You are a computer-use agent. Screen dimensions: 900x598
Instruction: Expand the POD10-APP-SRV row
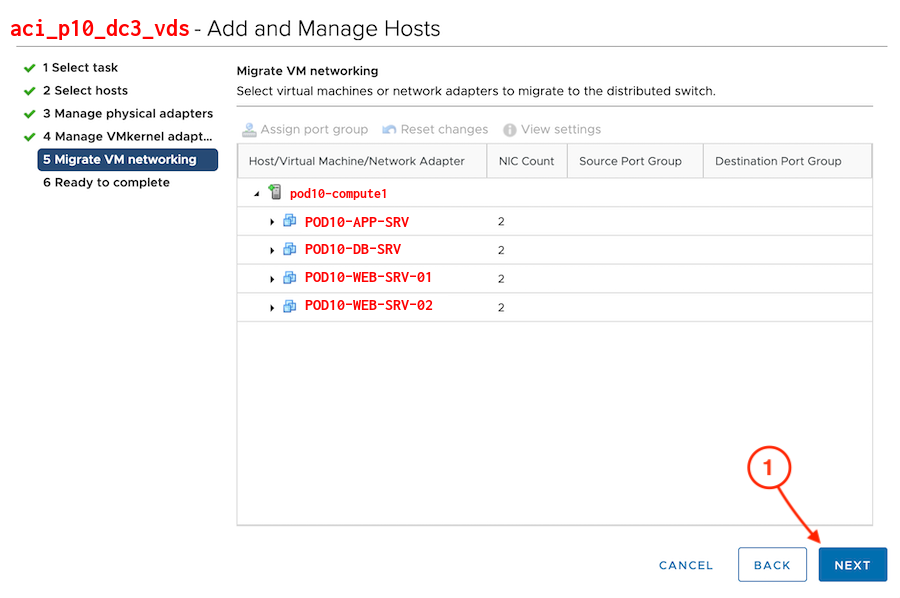click(272, 223)
